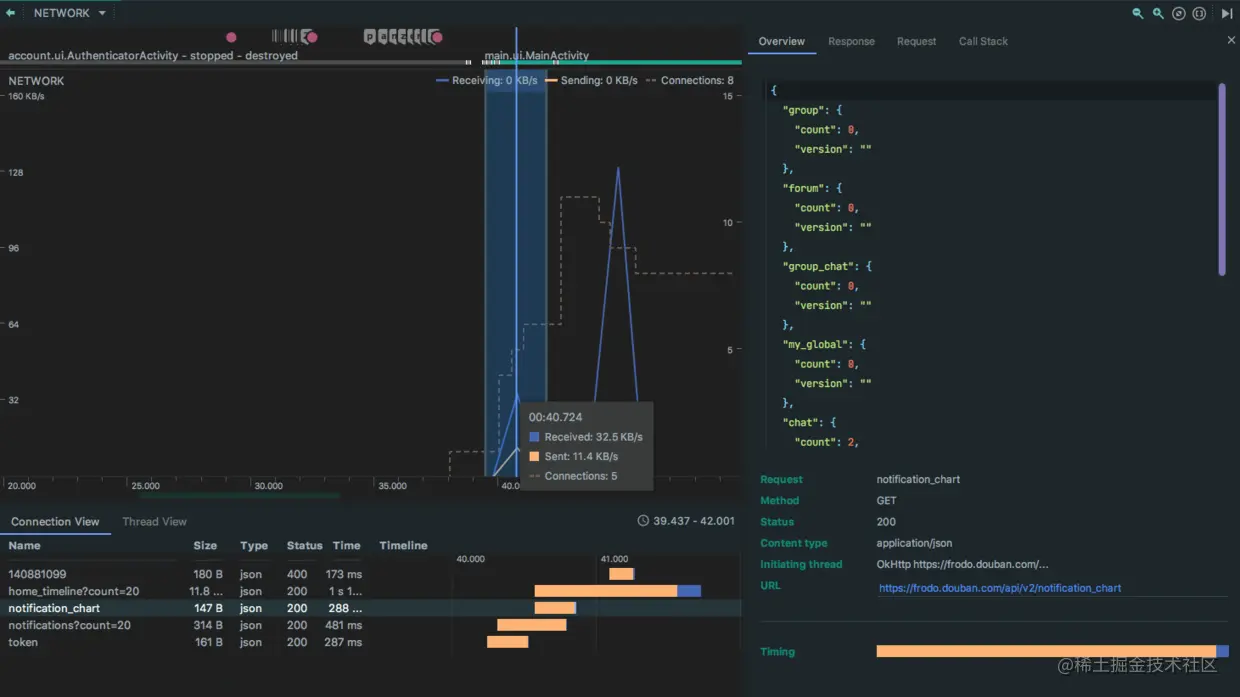This screenshot has height=697, width=1240.
Task: Select the token request row
Action: pos(24,642)
